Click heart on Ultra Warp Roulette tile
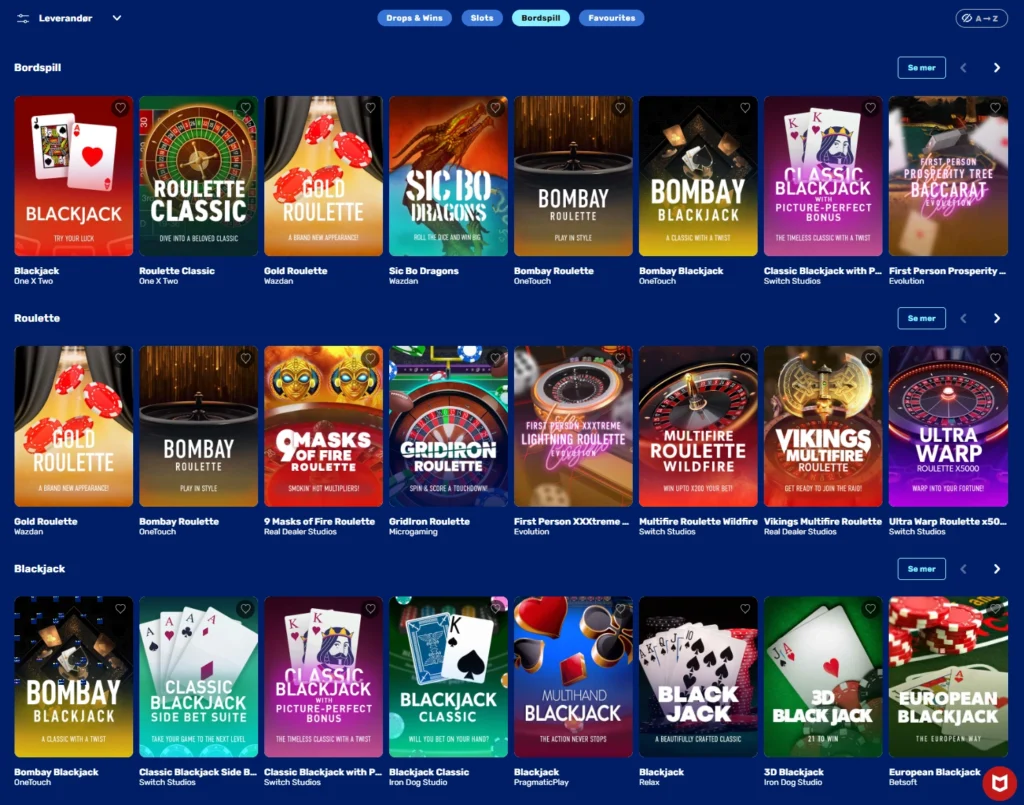Viewport: 1024px width, 805px height. click(995, 358)
